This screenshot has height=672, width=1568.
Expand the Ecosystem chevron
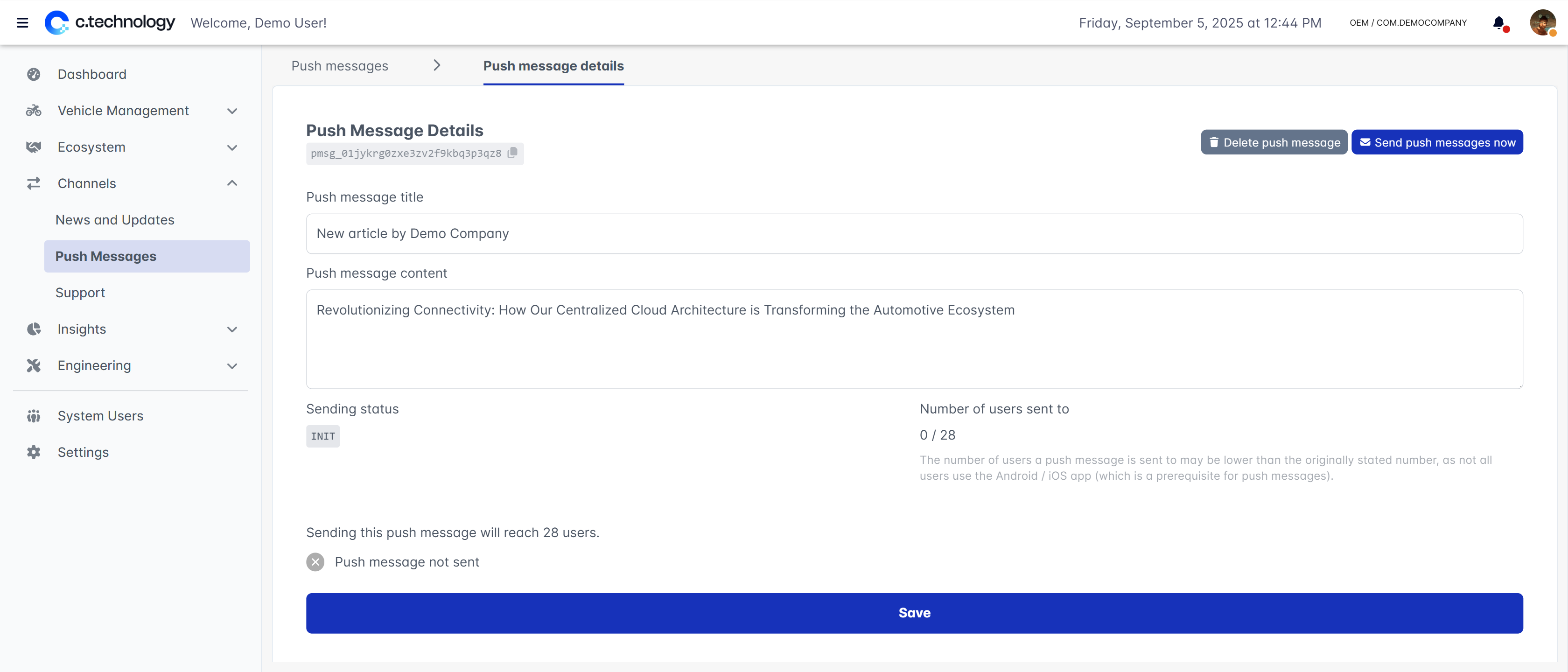pos(232,147)
